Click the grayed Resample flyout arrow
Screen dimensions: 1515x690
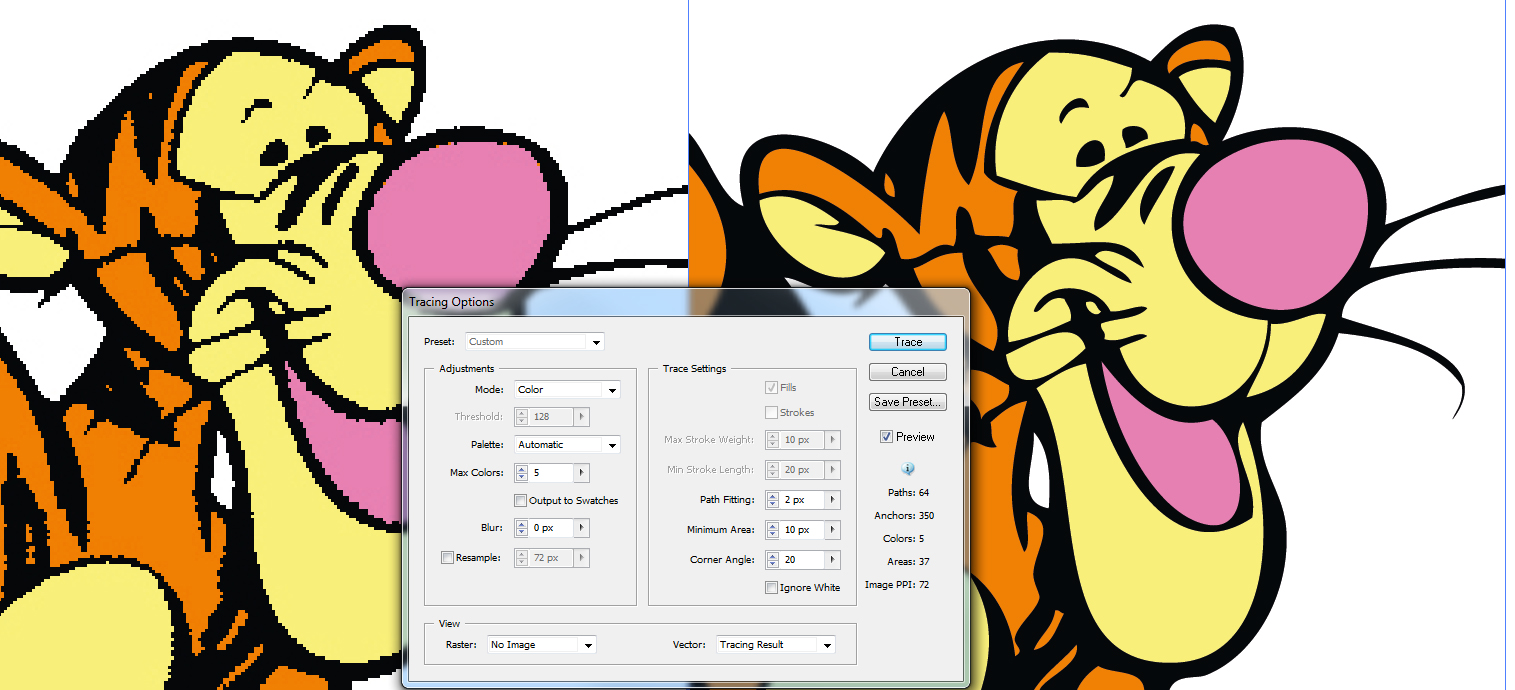(582, 557)
